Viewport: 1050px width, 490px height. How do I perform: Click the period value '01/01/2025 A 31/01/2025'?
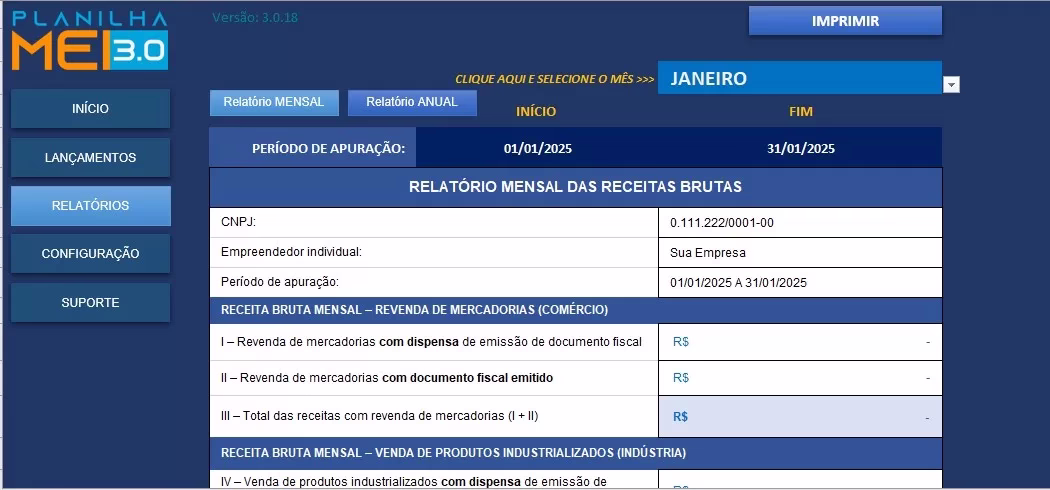800,283
